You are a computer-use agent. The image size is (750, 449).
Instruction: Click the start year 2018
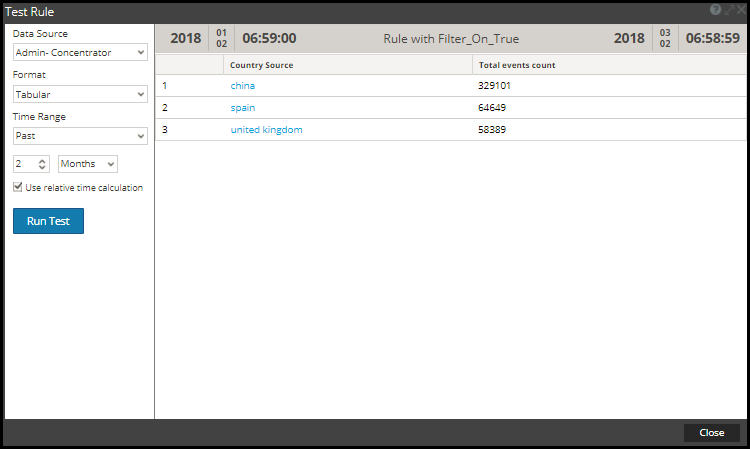pyautogui.click(x=186, y=38)
